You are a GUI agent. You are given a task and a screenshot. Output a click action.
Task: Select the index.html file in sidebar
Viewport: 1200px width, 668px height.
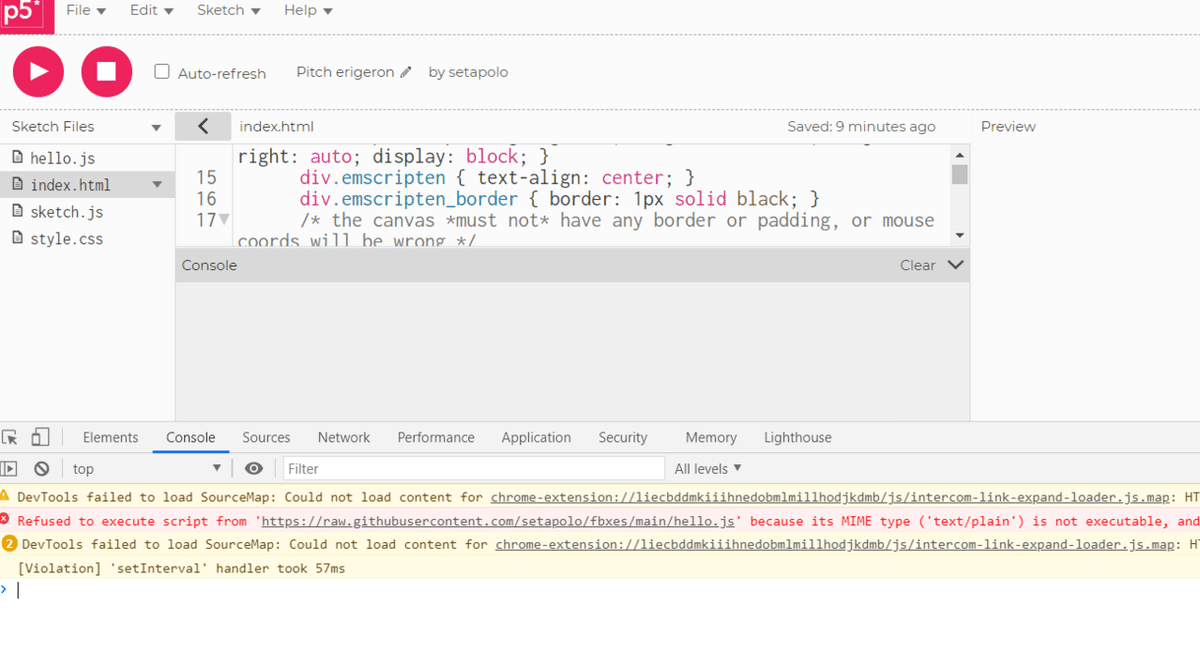(x=70, y=185)
